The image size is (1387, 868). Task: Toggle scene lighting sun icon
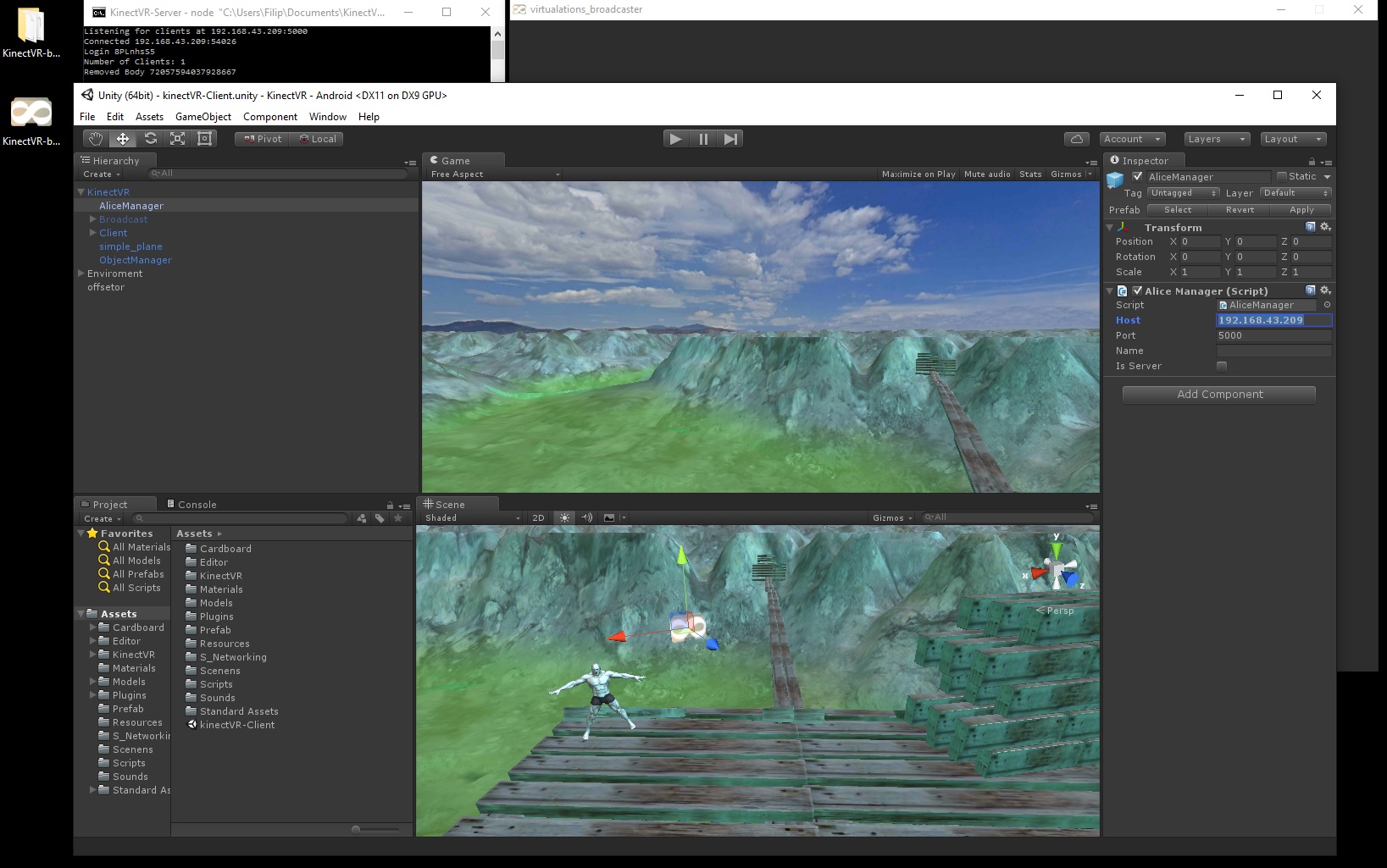point(564,517)
